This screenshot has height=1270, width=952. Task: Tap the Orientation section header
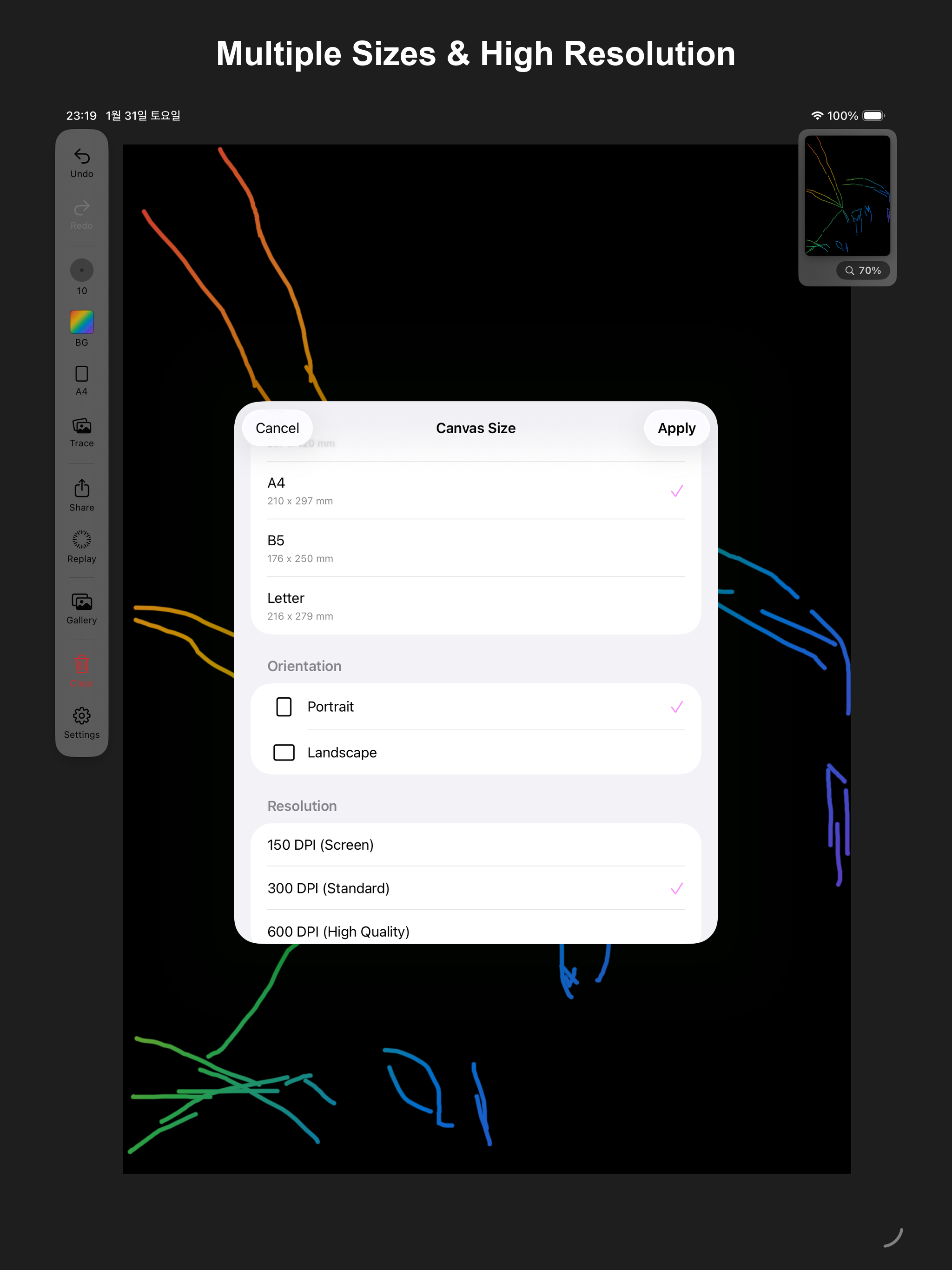tap(304, 666)
